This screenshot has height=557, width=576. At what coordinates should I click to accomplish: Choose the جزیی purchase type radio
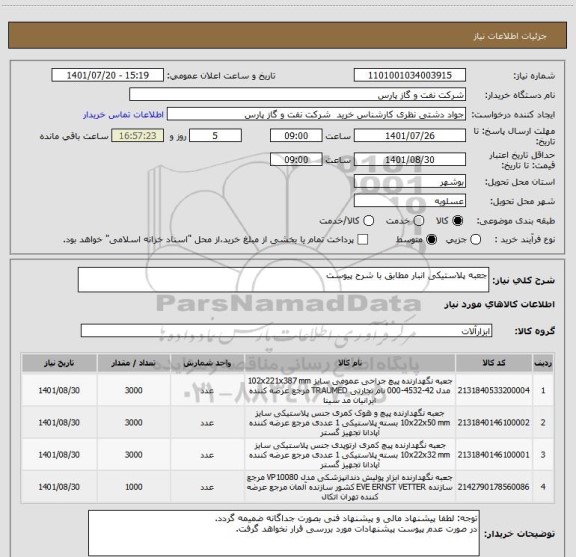tap(475, 240)
